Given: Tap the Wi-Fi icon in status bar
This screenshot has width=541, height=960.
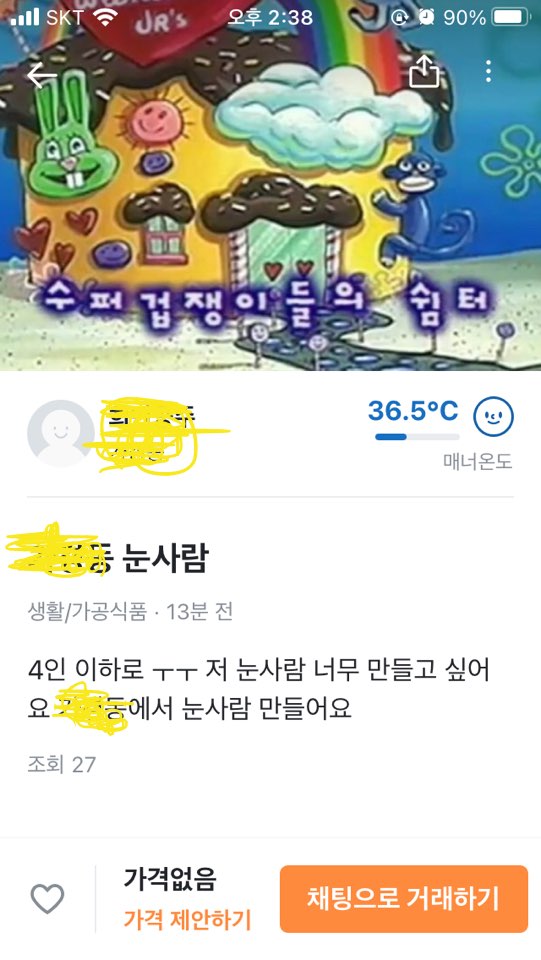Looking at the screenshot, I should (105, 17).
